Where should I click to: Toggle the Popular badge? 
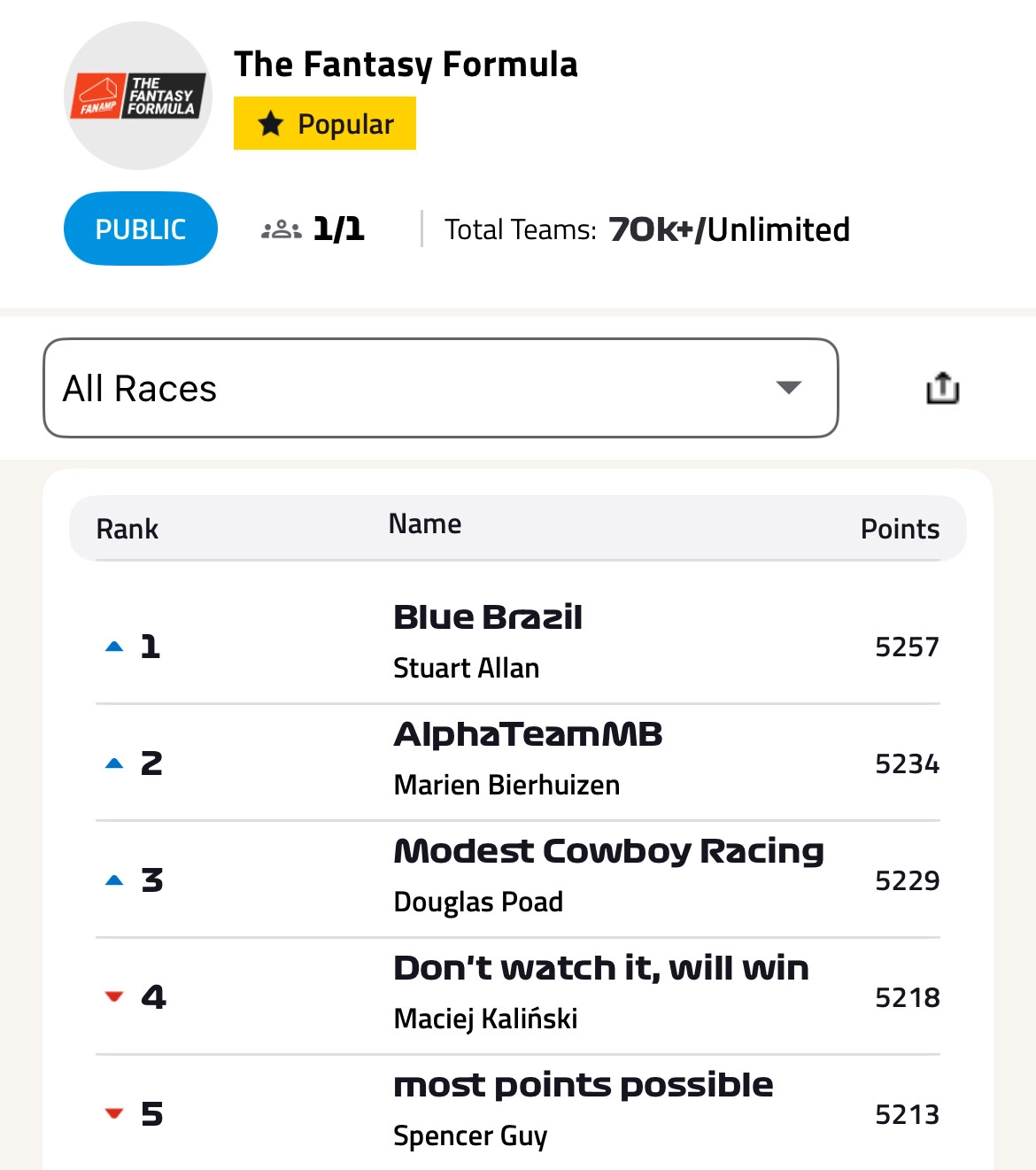[325, 123]
